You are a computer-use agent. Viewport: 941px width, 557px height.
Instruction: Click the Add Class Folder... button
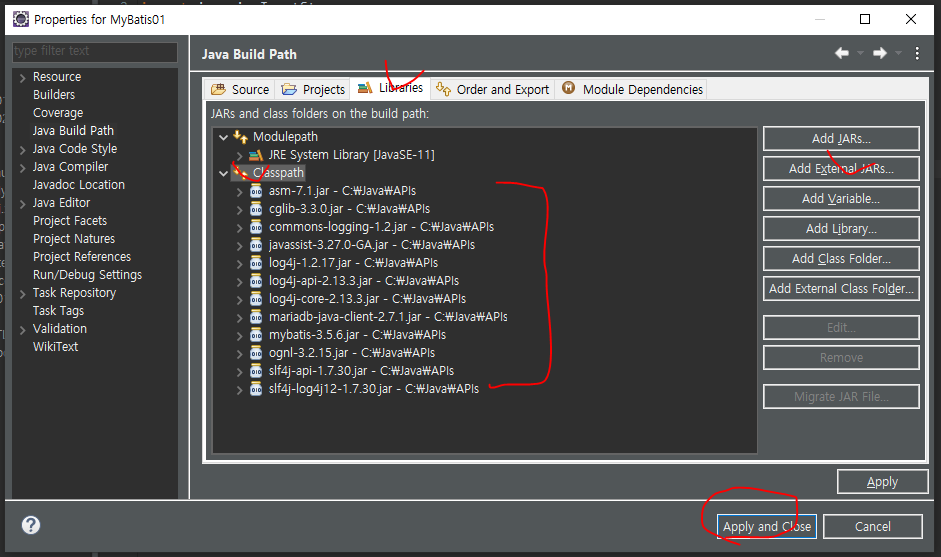tap(841, 259)
